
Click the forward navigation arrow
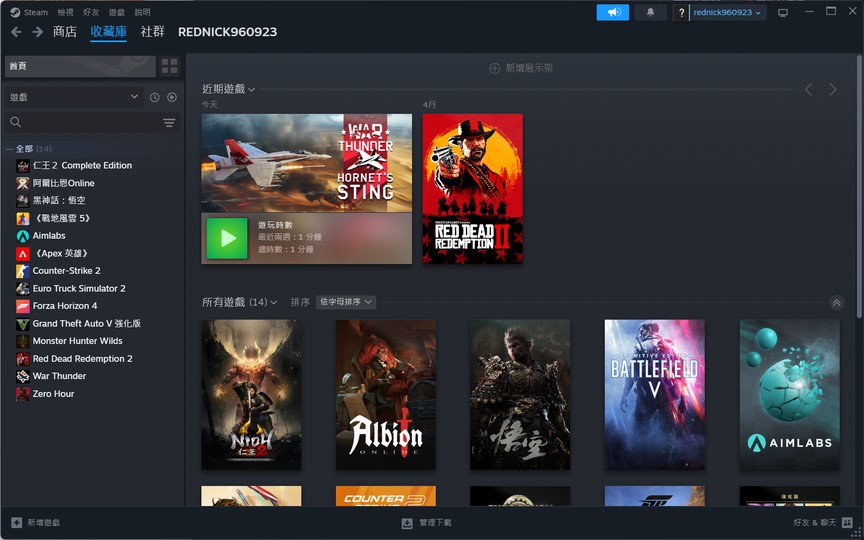37,32
